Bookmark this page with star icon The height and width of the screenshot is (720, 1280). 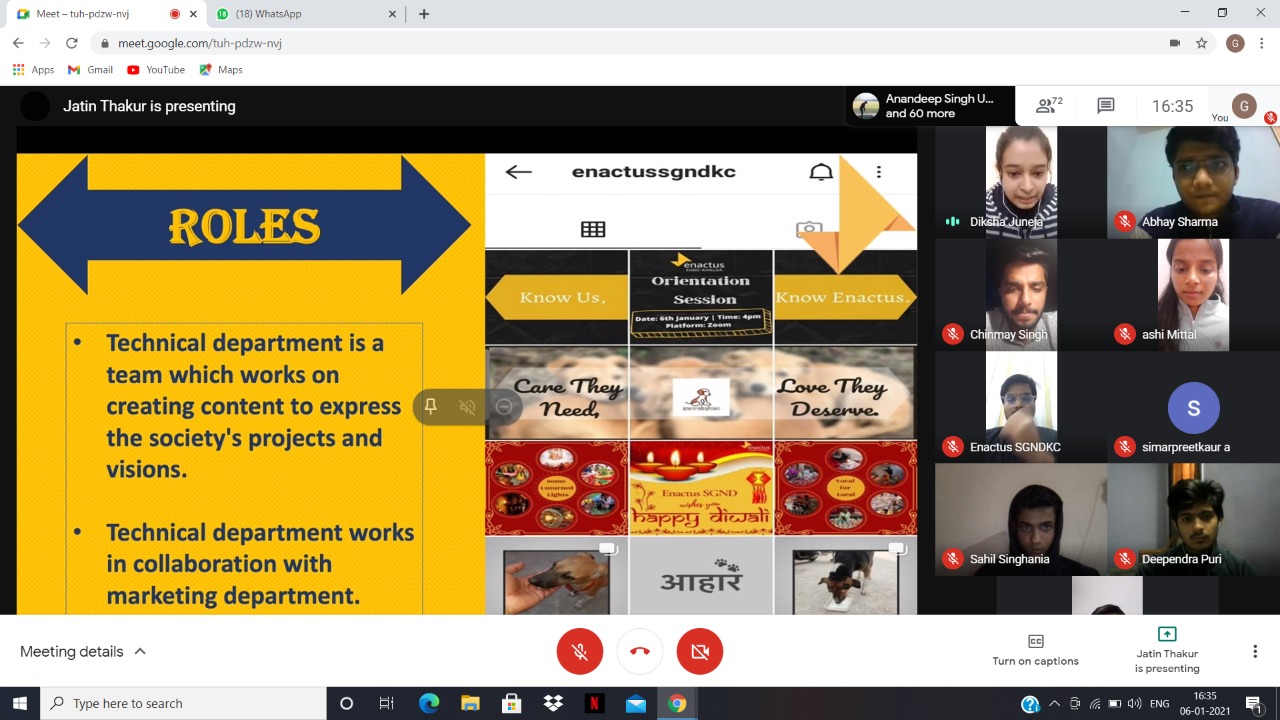coord(1202,43)
